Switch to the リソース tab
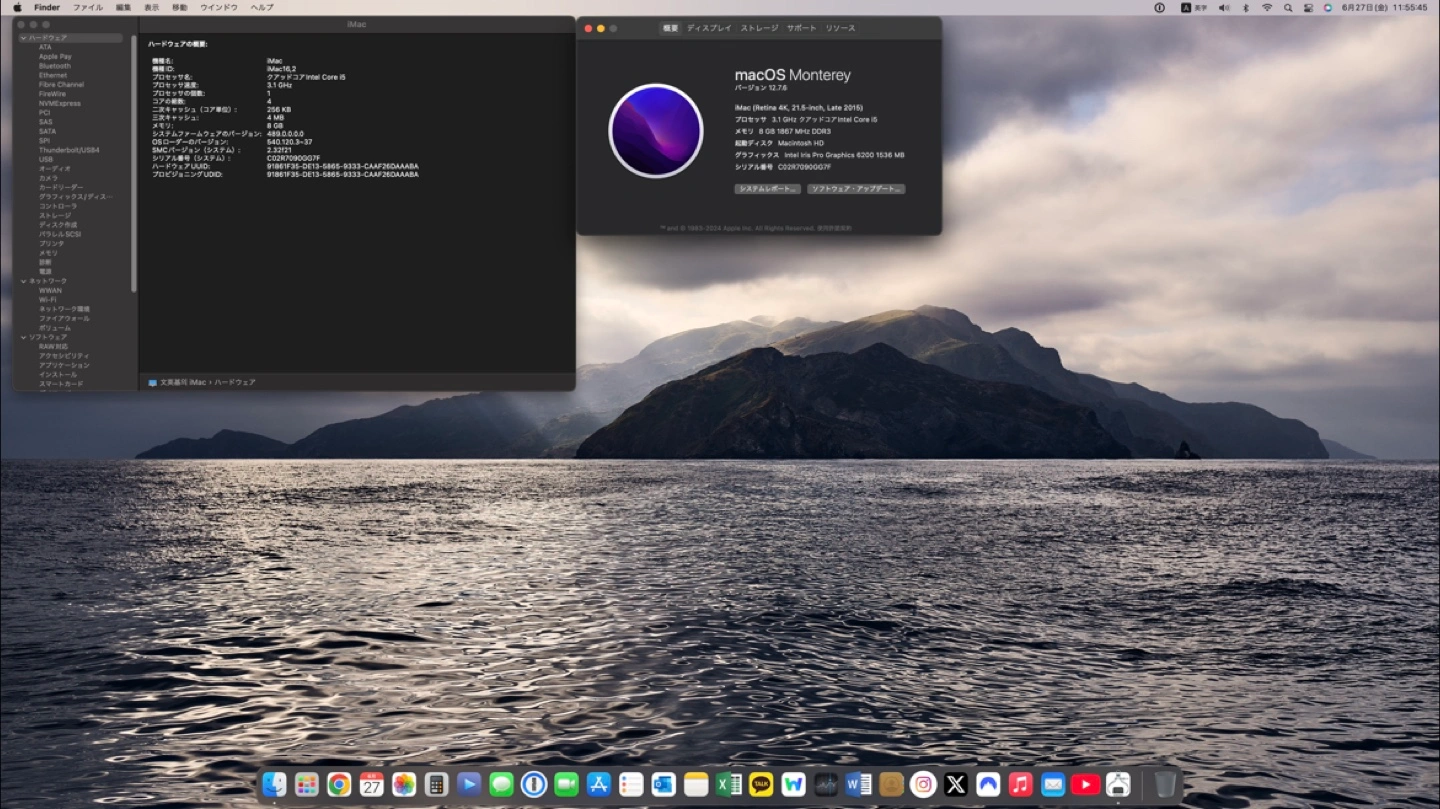 (x=840, y=28)
